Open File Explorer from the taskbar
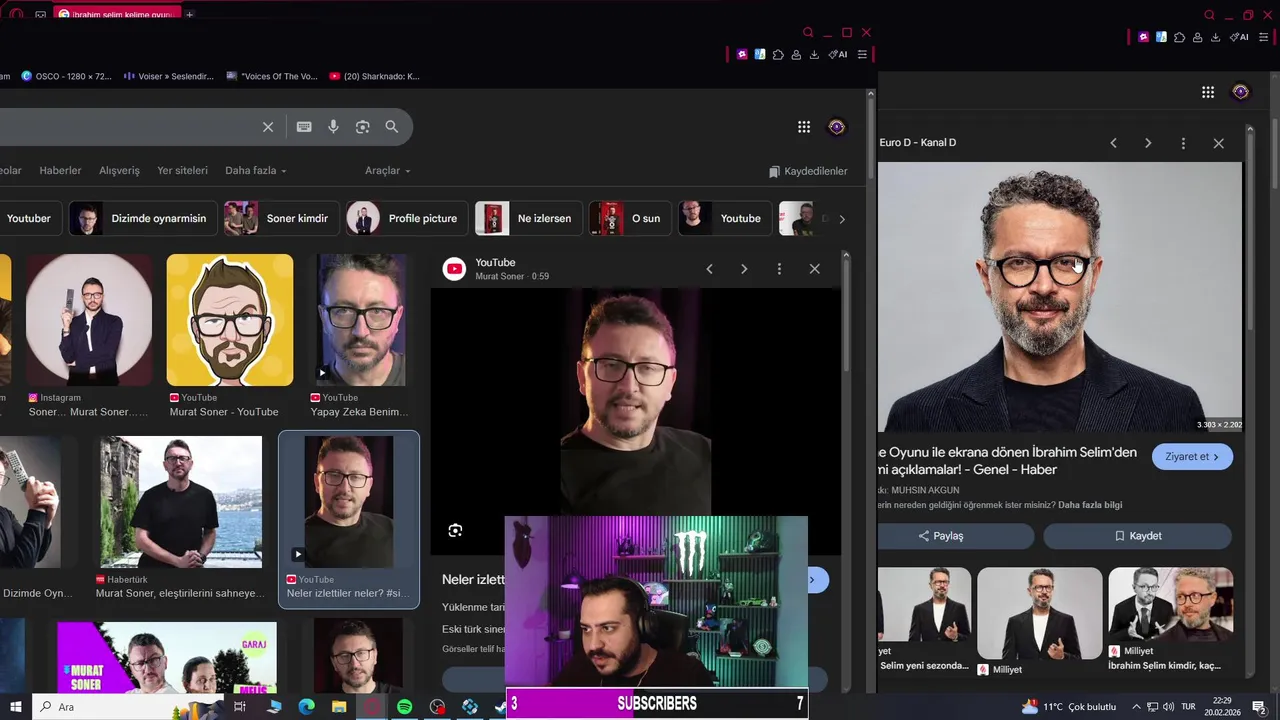Viewport: 1280px width, 720px height. (339, 707)
